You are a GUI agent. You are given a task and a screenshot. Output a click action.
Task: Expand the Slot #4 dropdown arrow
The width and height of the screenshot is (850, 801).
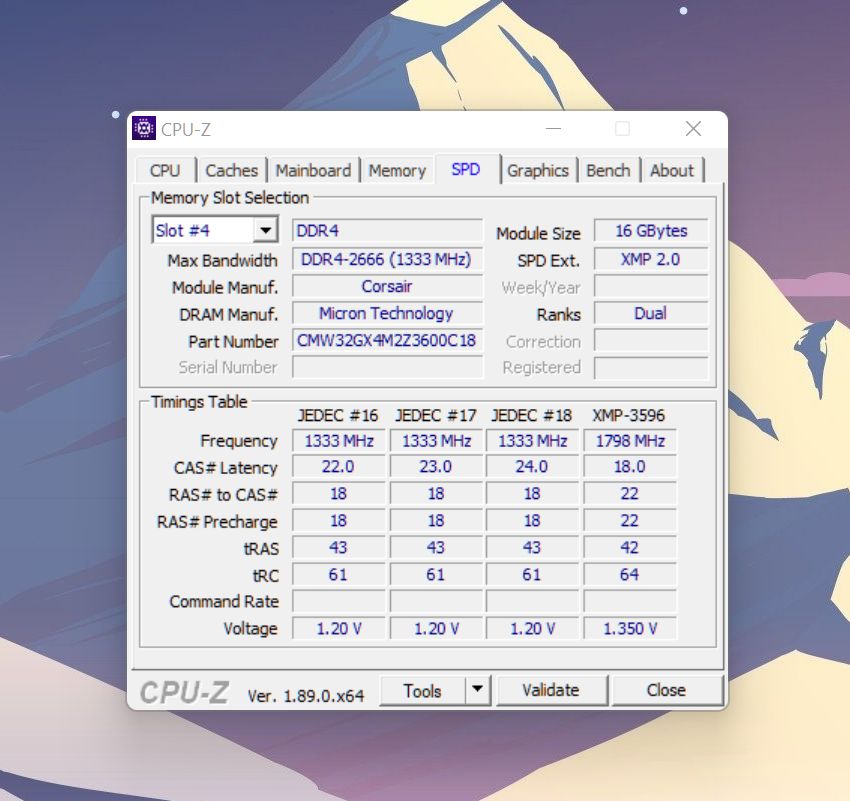(x=265, y=230)
